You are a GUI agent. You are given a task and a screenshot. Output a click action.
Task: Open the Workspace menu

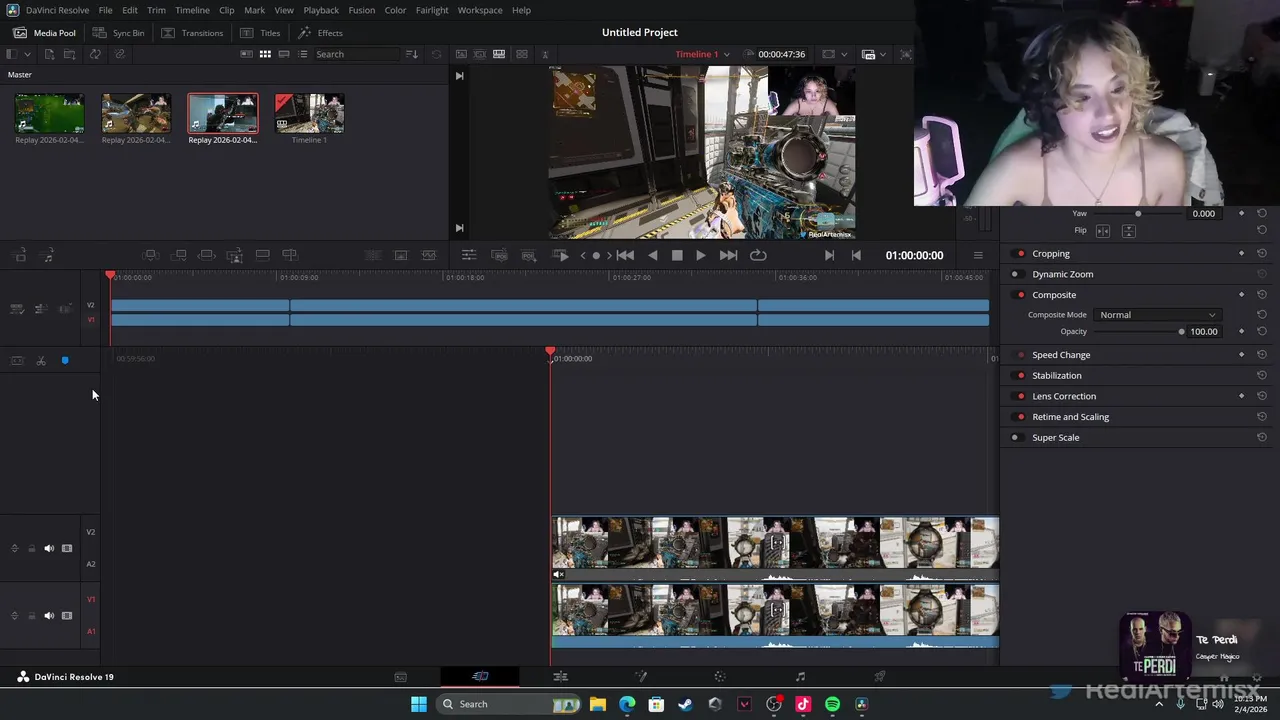(480, 10)
